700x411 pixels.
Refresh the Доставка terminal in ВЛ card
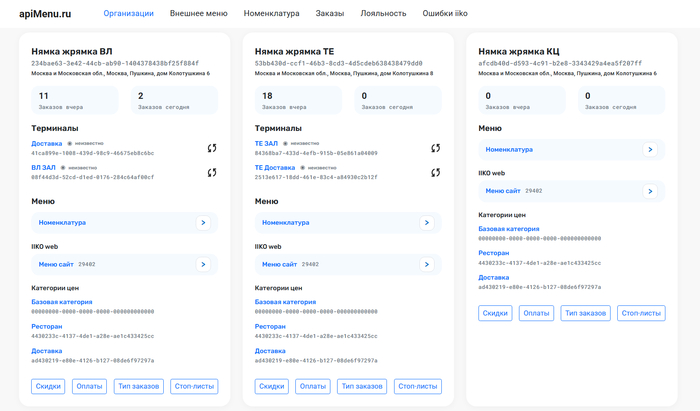tap(212, 148)
